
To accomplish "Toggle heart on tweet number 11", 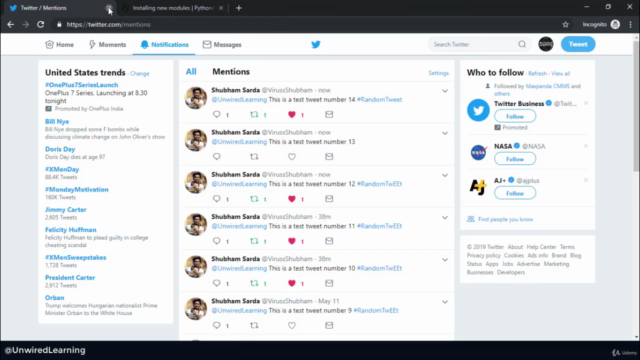I will tap(291, 241).
